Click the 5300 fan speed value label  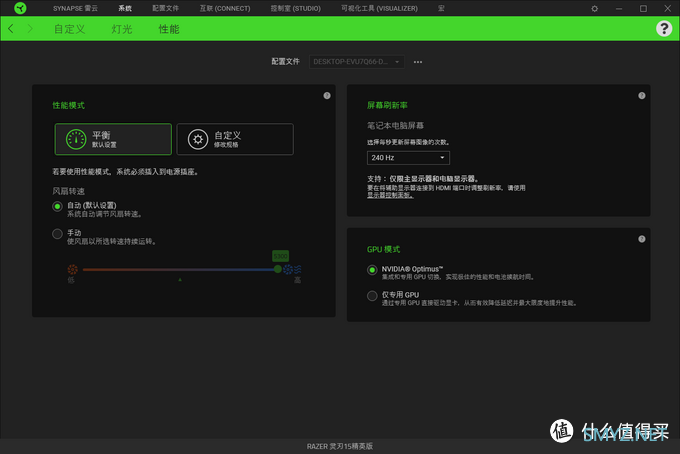coord(280,256)
